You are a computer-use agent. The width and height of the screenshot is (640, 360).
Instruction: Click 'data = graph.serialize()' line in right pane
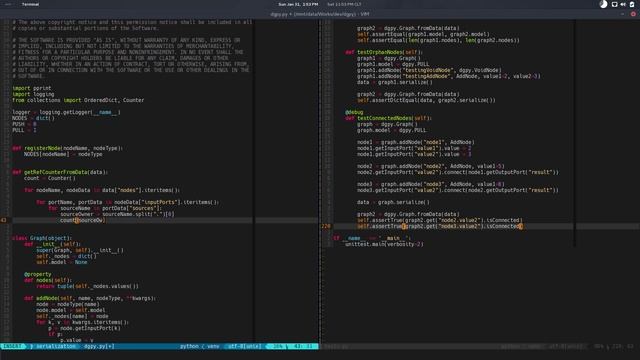pos(393,202)
